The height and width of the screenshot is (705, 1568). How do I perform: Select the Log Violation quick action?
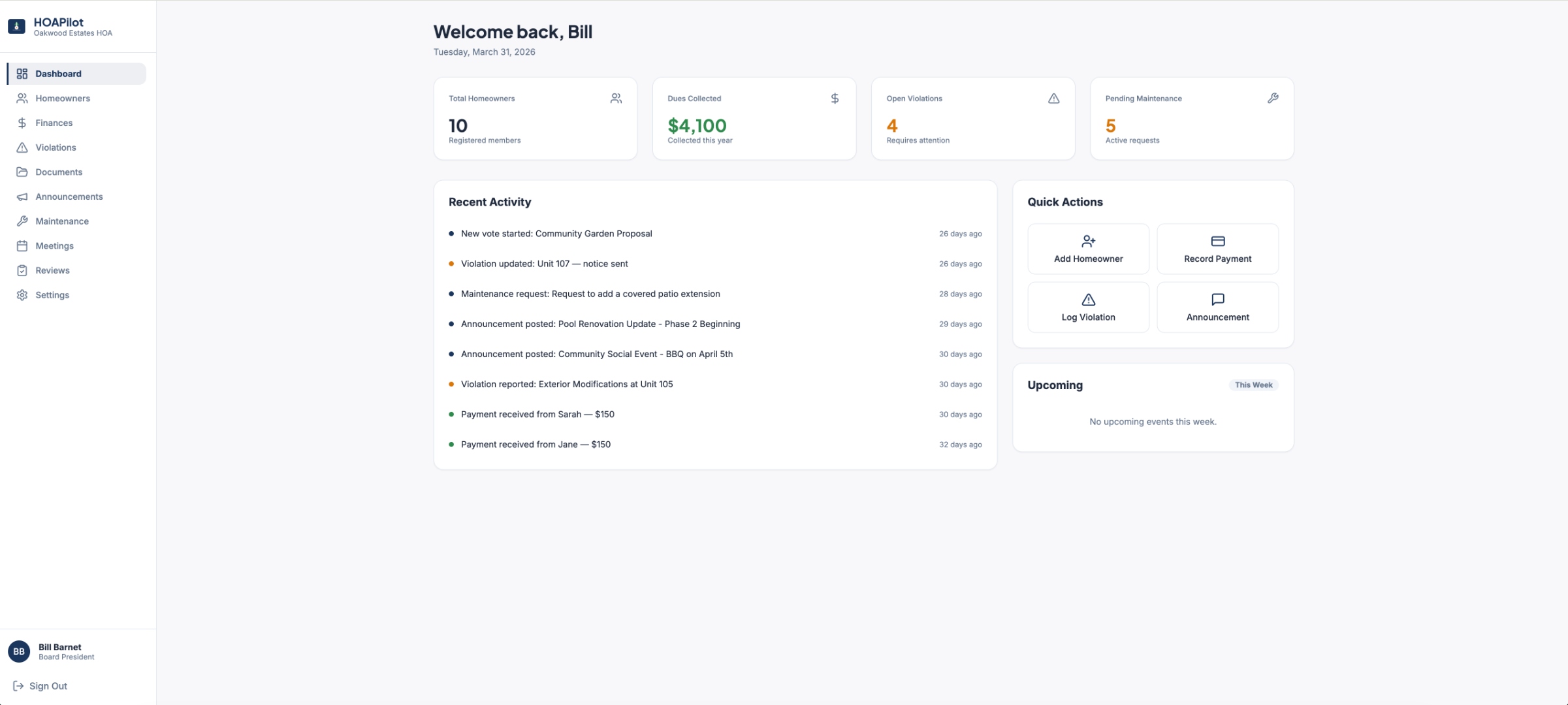(x=1087, y=307)
